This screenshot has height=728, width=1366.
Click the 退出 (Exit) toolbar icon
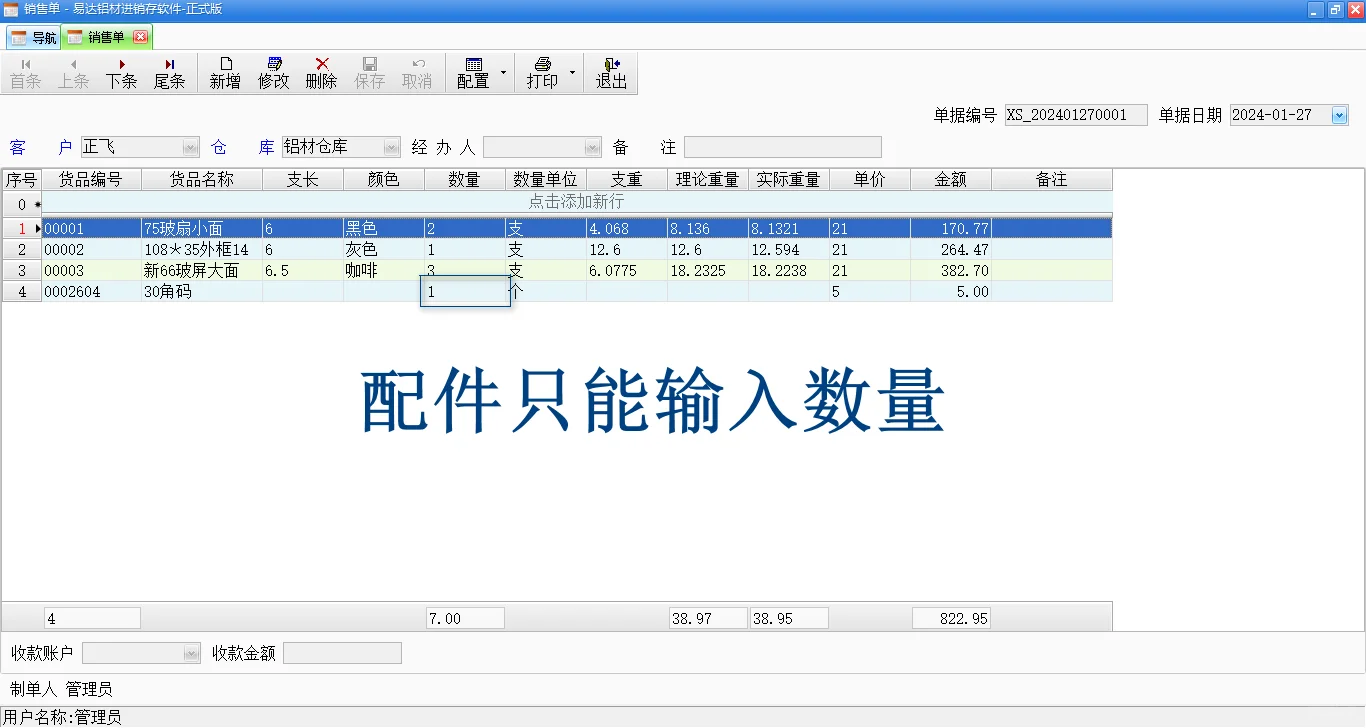[x=611, y=72]
